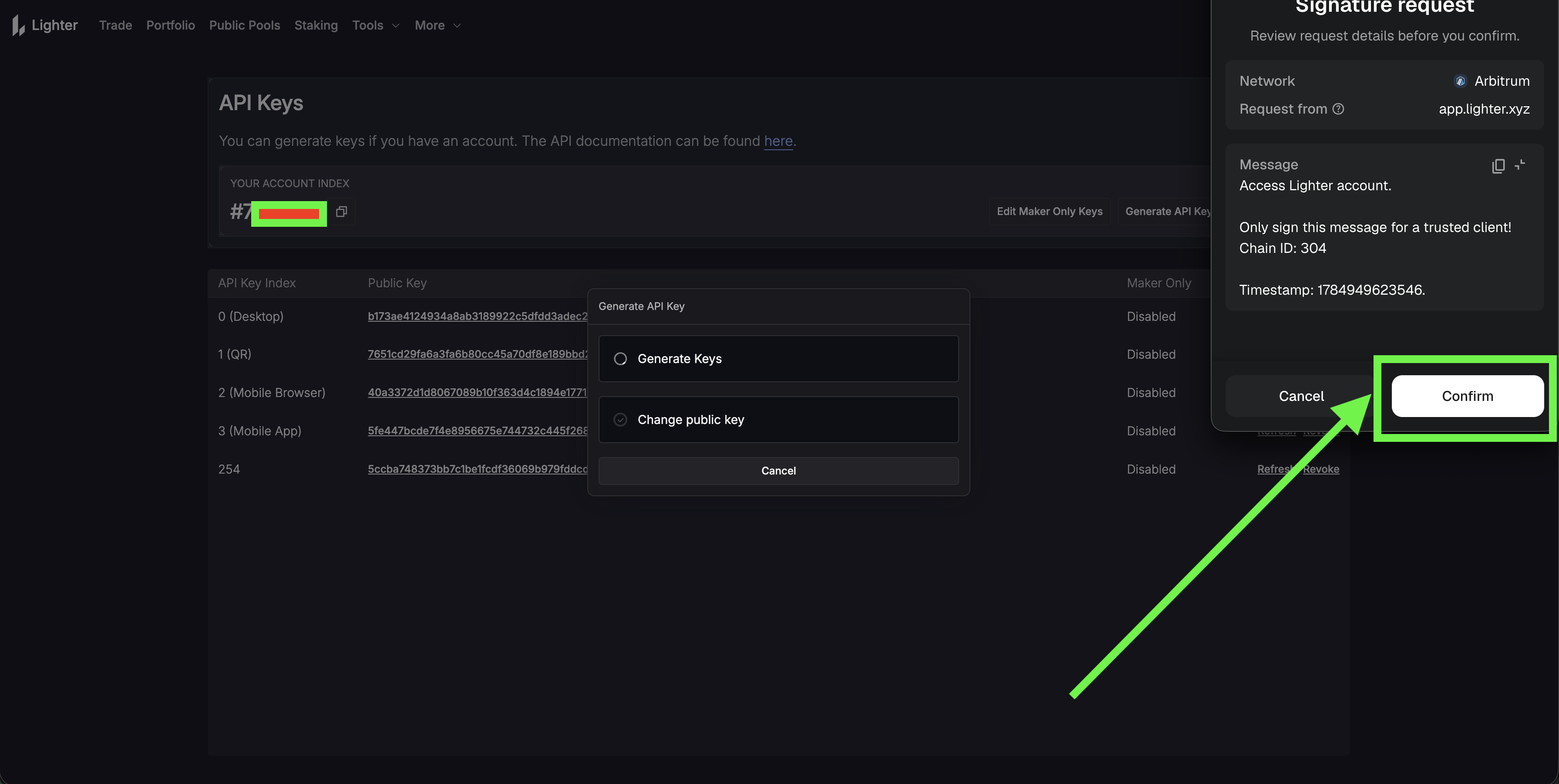Open the API documentation 'here' link
Viewport: 1559px width, 784px height.
778,141
